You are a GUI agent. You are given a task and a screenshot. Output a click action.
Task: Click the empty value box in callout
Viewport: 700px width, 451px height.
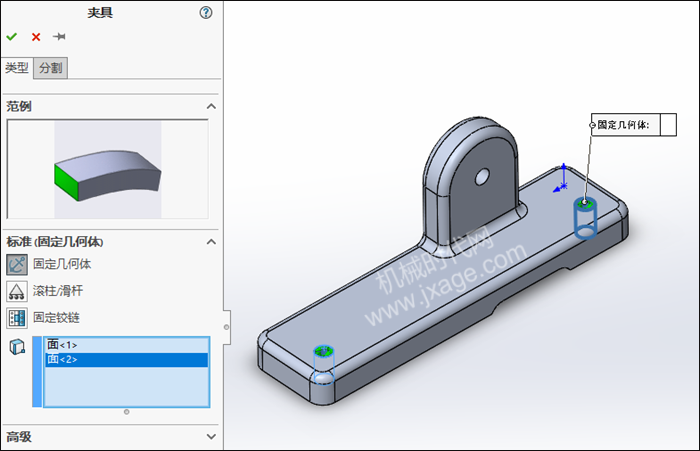668,125
